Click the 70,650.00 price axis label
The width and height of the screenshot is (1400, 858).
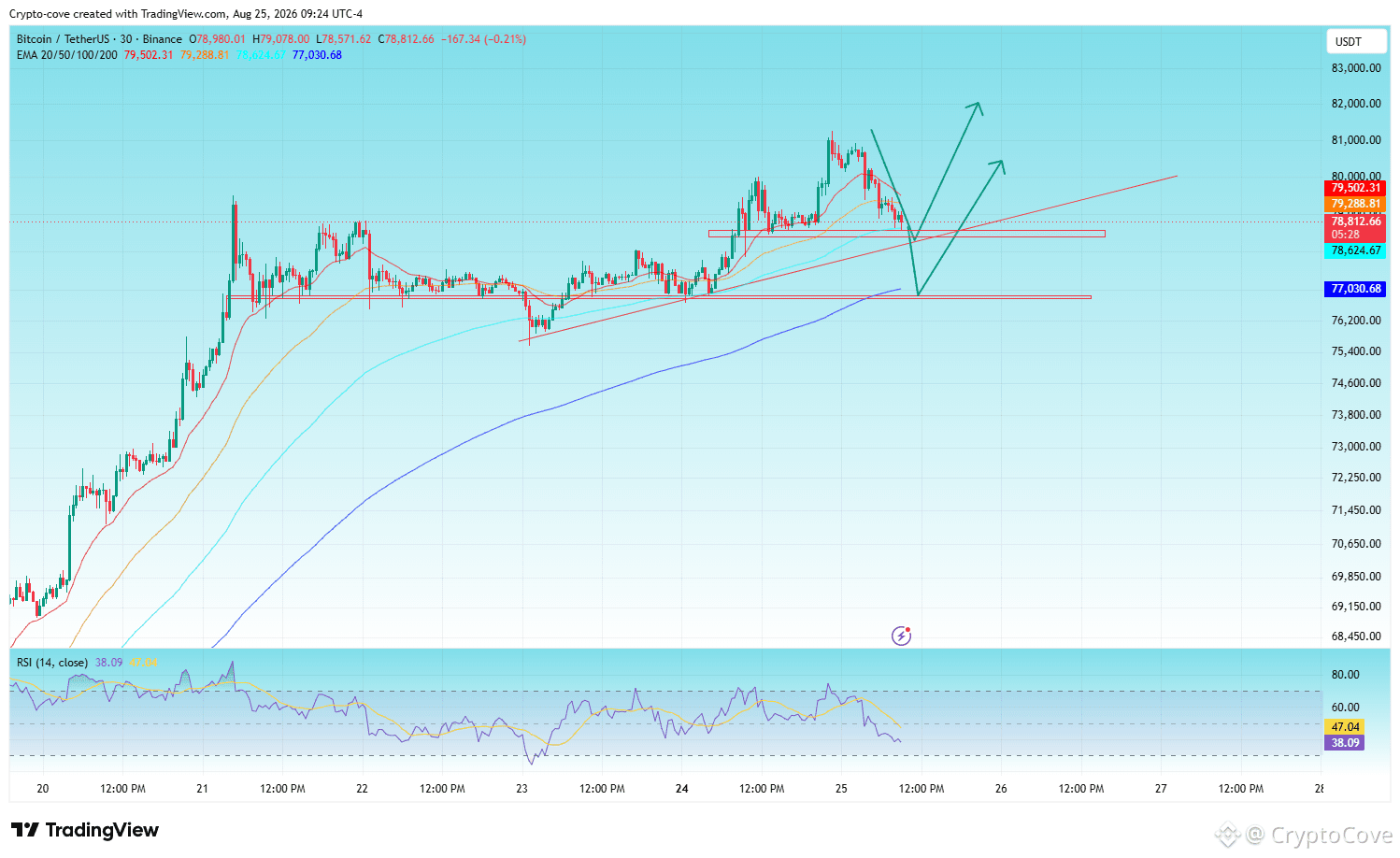coord(1356,544)
